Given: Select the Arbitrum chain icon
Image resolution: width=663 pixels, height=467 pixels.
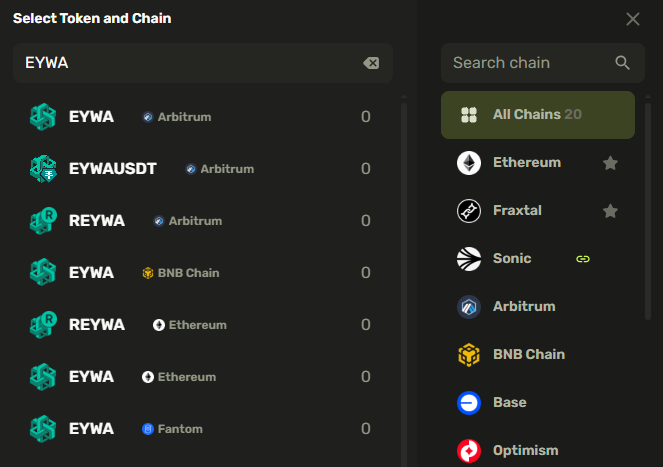Looking at the screenshot, I should coord(469,307).
